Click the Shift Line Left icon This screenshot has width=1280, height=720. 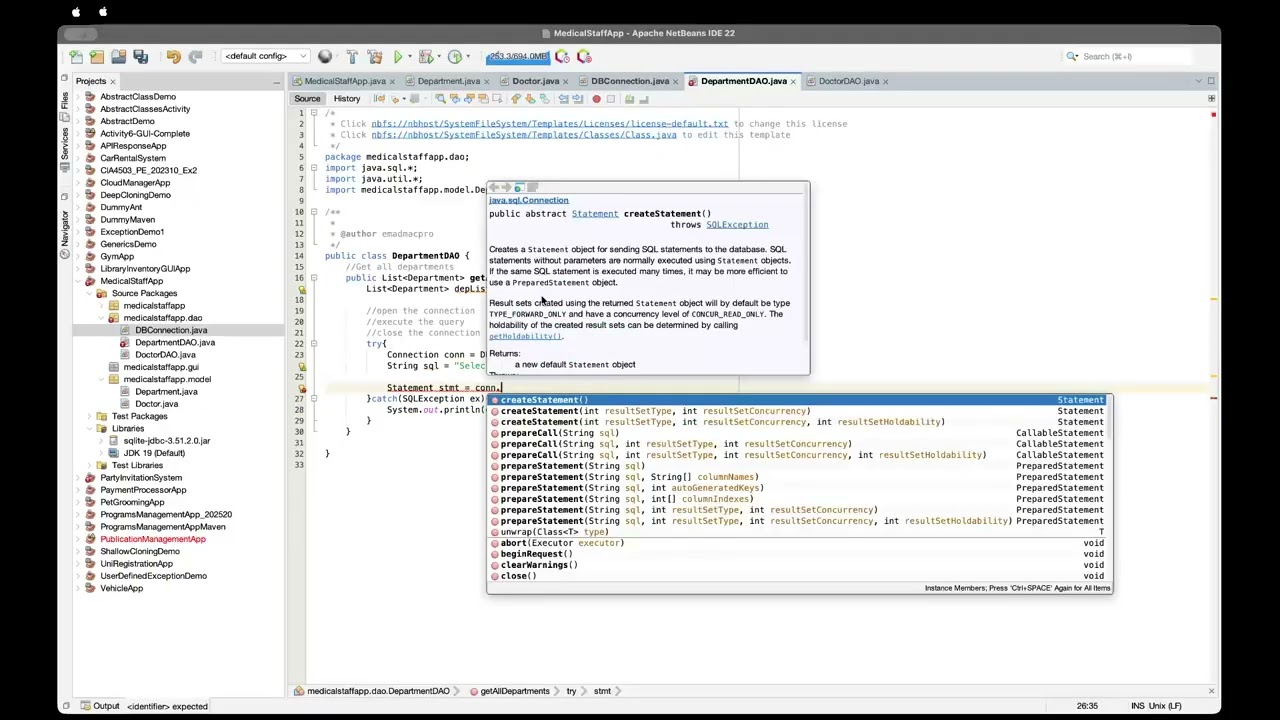[563, 99]
